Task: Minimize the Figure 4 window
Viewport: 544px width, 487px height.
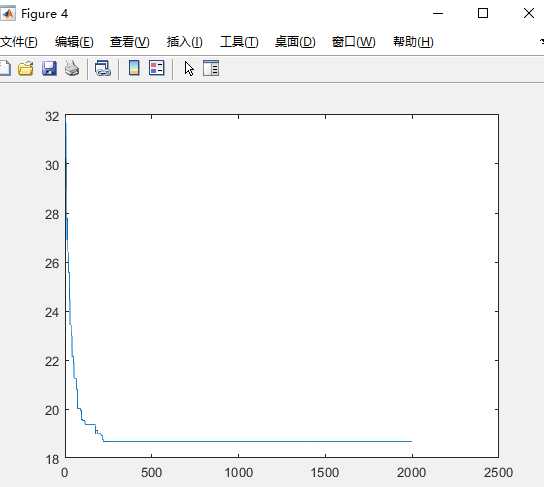Action: pos(438,14)
